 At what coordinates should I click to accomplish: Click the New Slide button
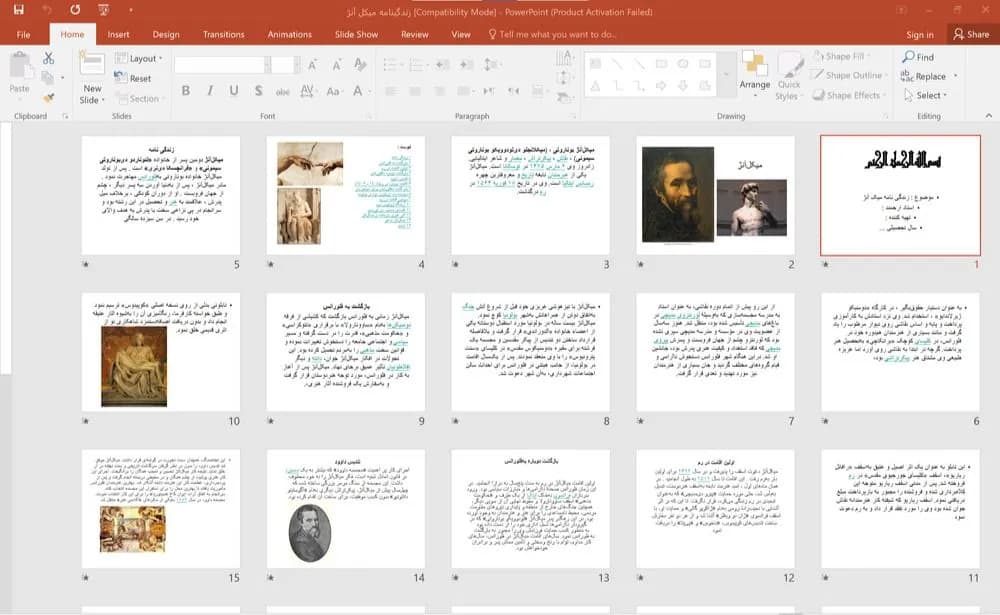pos(92,78)
